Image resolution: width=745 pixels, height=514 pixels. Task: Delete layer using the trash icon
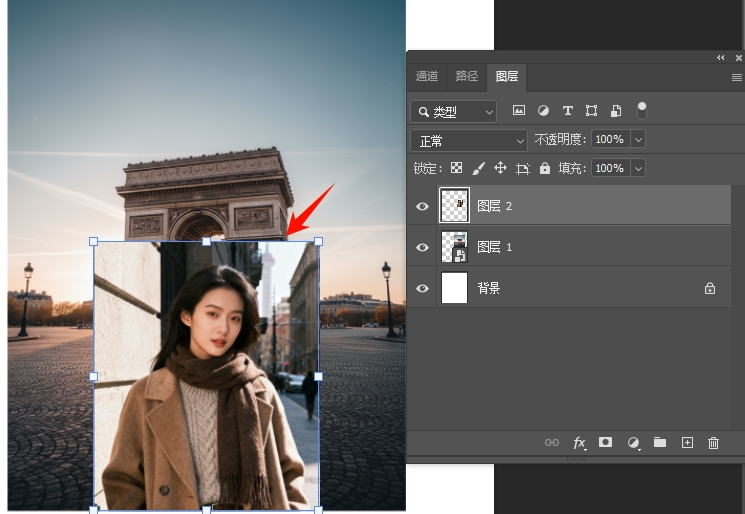713,442
